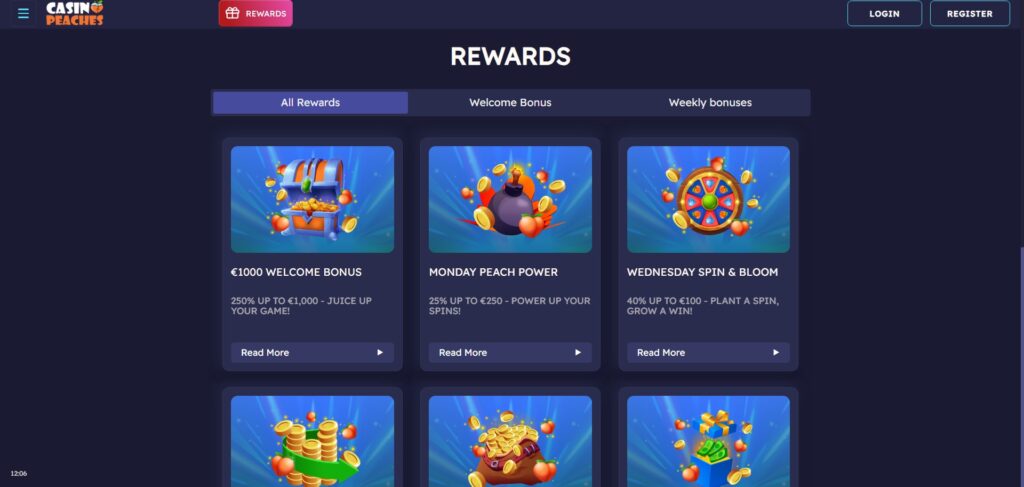Click the page scrollbar thumb on right edge

click(x=1021, y=367)
